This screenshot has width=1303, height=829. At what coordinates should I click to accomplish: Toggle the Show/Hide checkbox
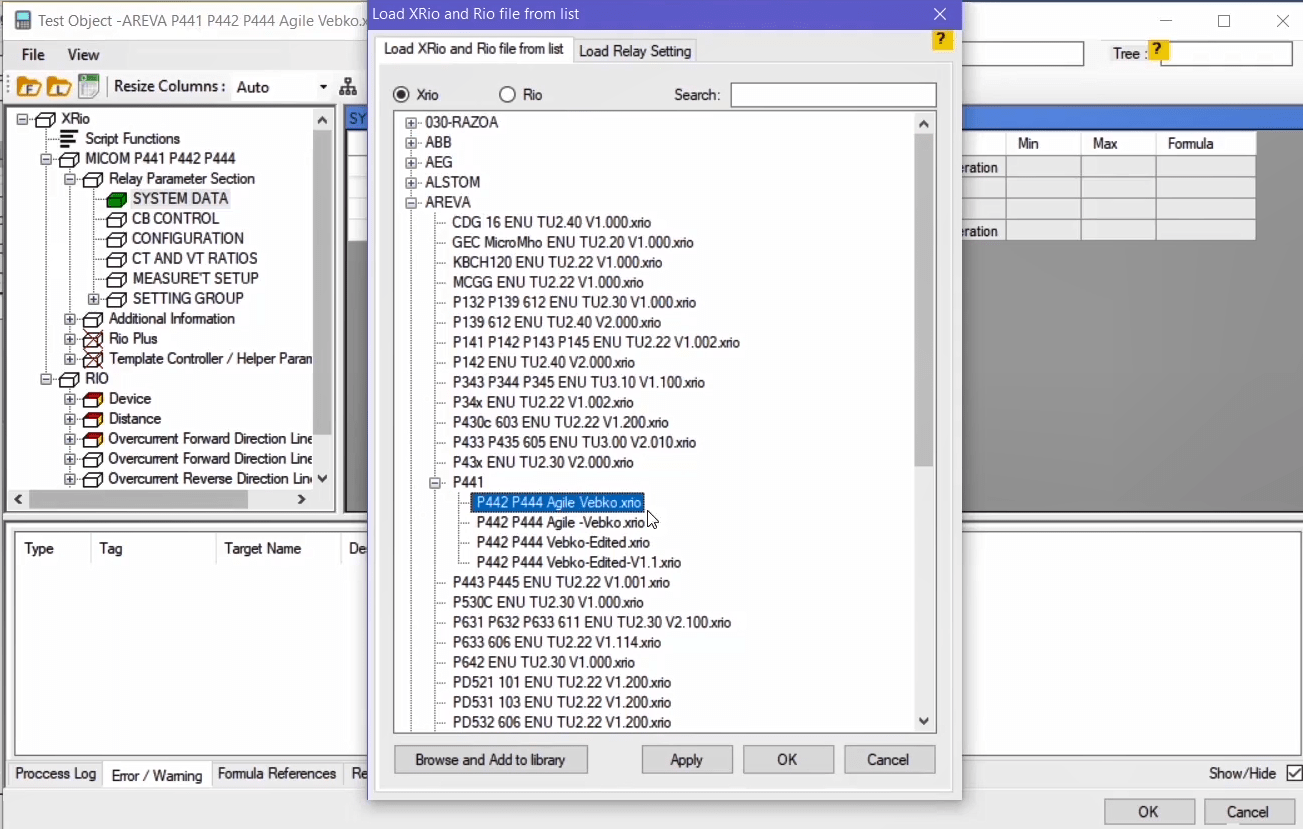point(1294,773)
